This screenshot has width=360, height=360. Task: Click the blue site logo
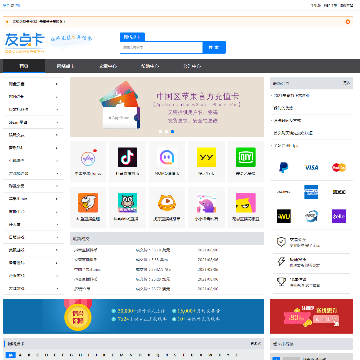pos(25,43)
